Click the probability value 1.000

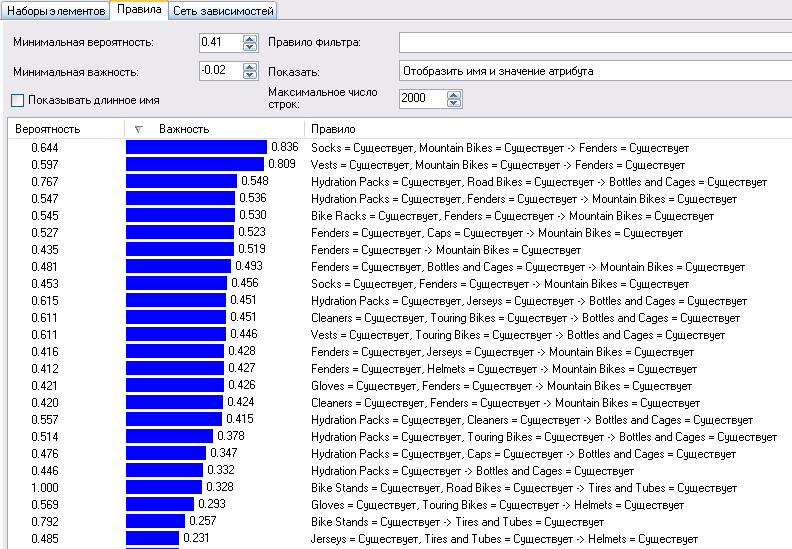coord(45,488)
